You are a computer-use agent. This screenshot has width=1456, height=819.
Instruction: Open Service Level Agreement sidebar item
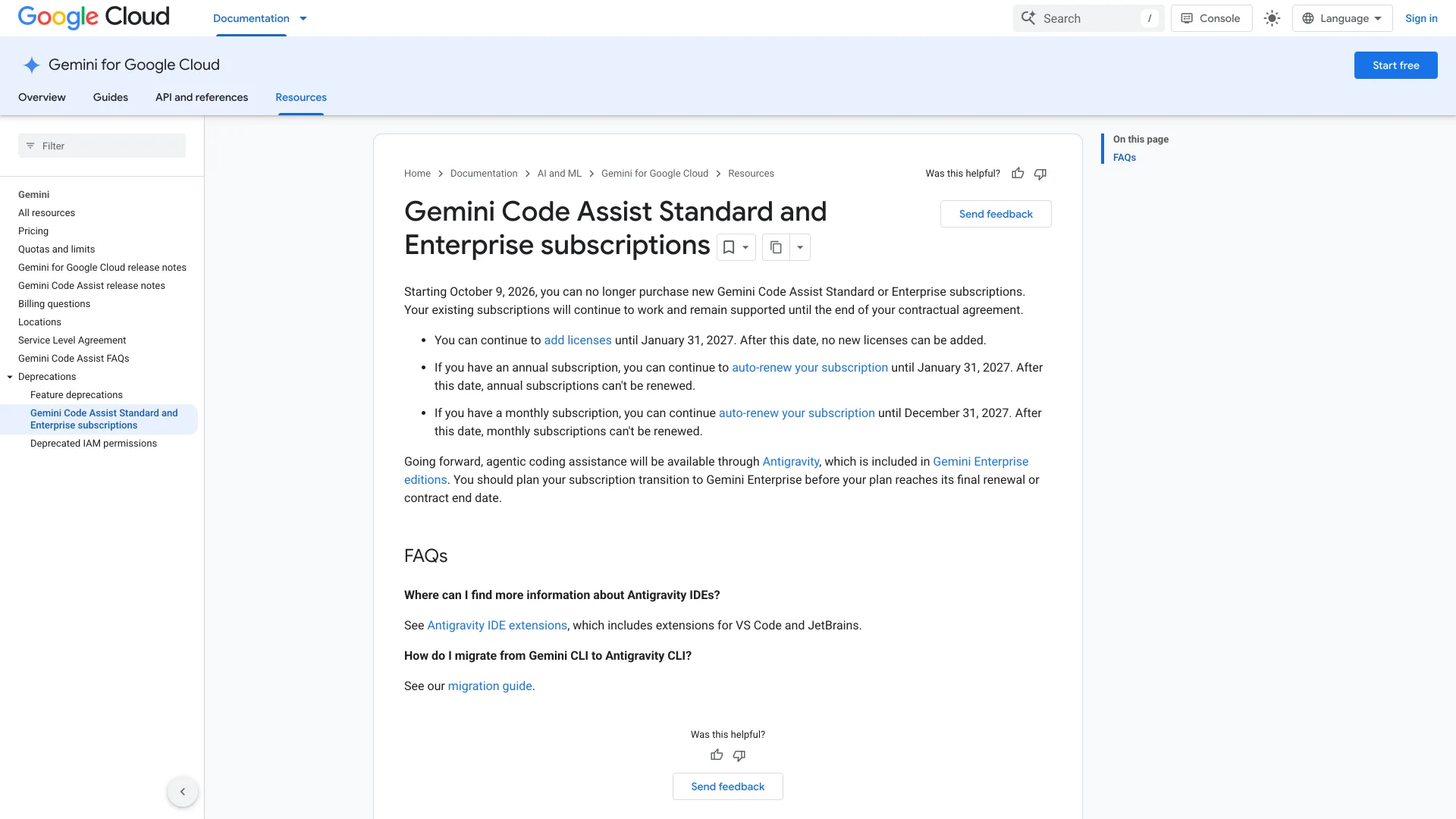(x=72, y=340)
